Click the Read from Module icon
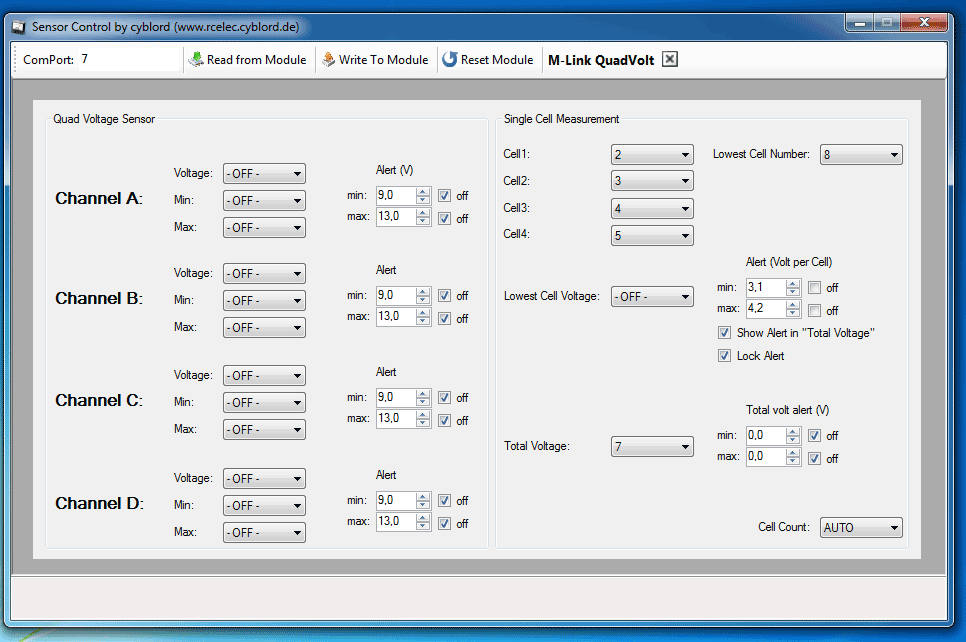 (x=196, y=59)
